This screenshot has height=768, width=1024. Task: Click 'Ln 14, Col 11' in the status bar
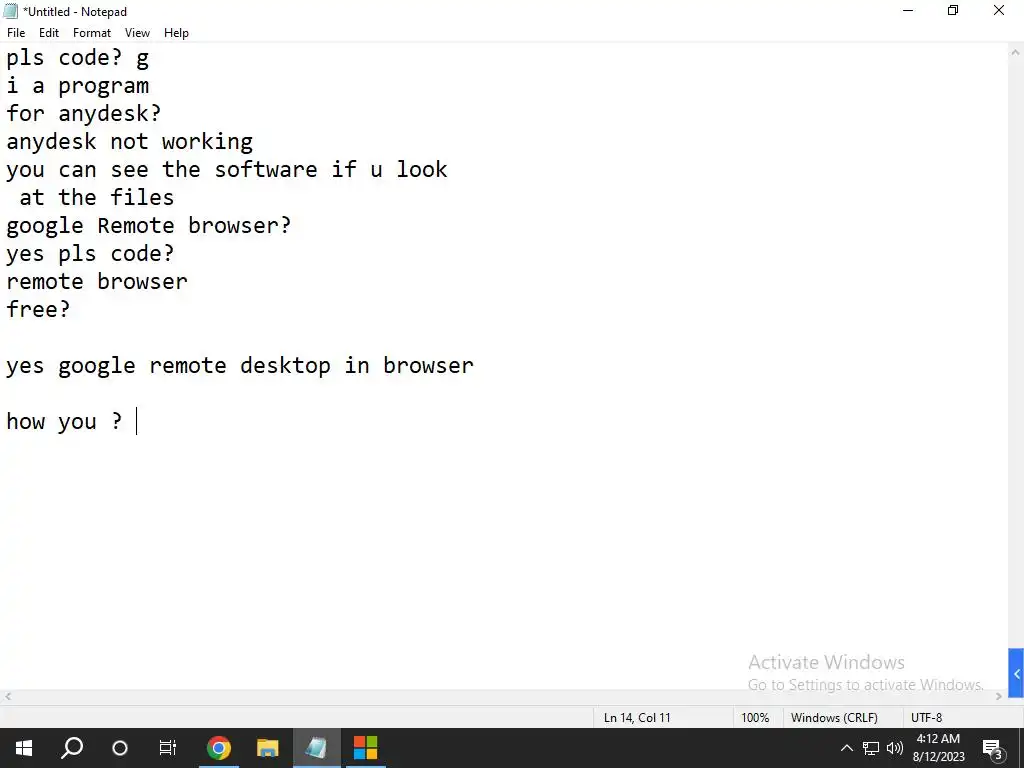(637, 717)
